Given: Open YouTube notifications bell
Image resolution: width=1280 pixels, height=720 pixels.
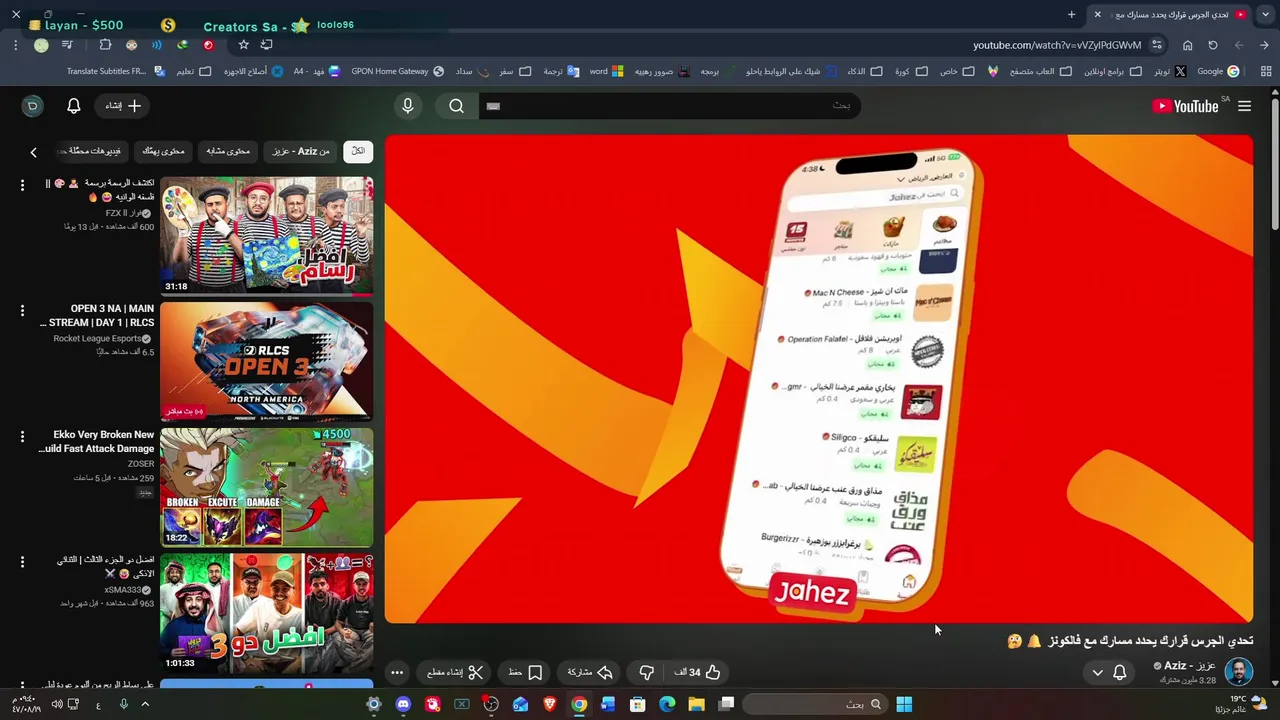Looking at the screenshot, I should (74, 106).
